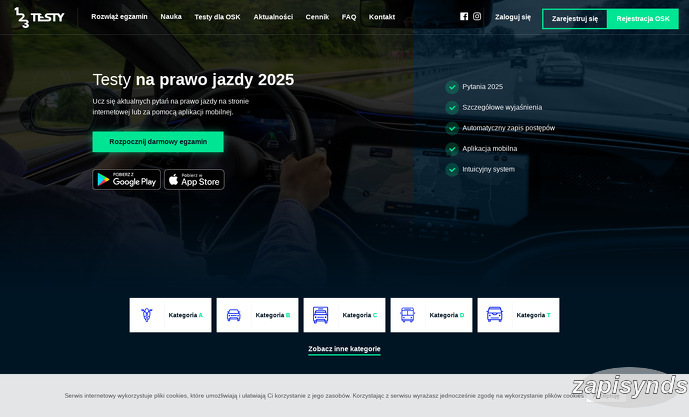689x417 pixels.
Task: Open the Facebook page icon
Action: tap(464, 17)
